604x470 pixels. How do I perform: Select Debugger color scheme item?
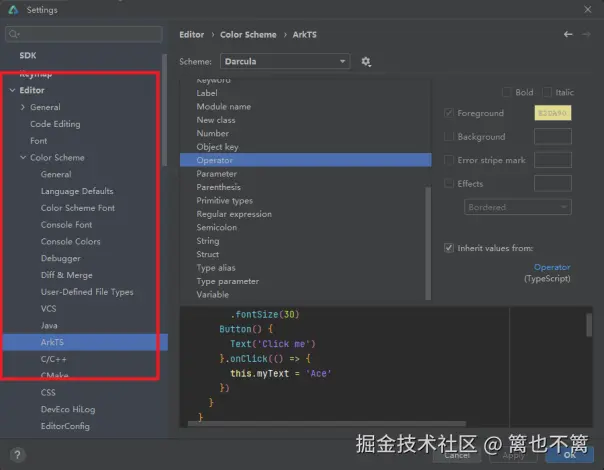point(60,258)
